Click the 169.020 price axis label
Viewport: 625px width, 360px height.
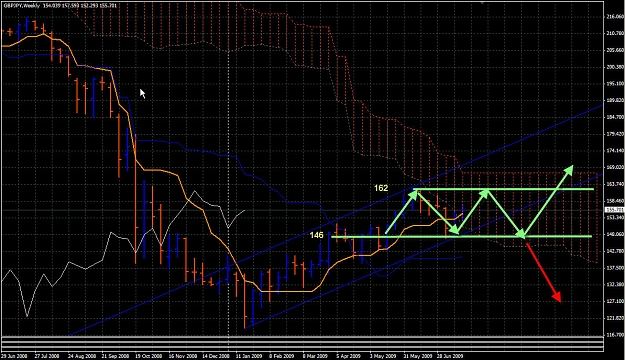[x=615, y=167]
